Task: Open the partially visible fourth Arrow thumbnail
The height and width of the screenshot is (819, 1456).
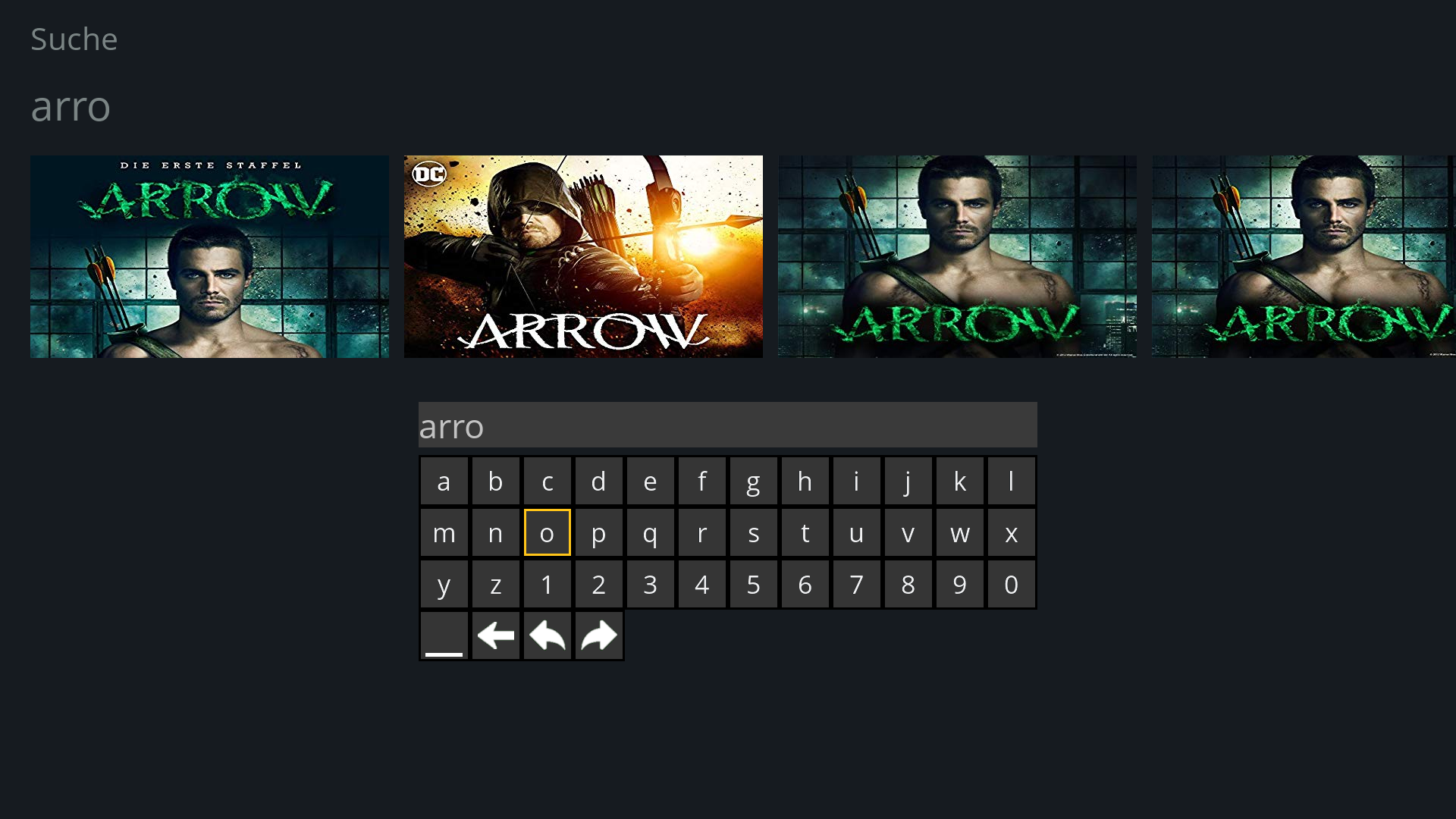Action: [1304, 256]
